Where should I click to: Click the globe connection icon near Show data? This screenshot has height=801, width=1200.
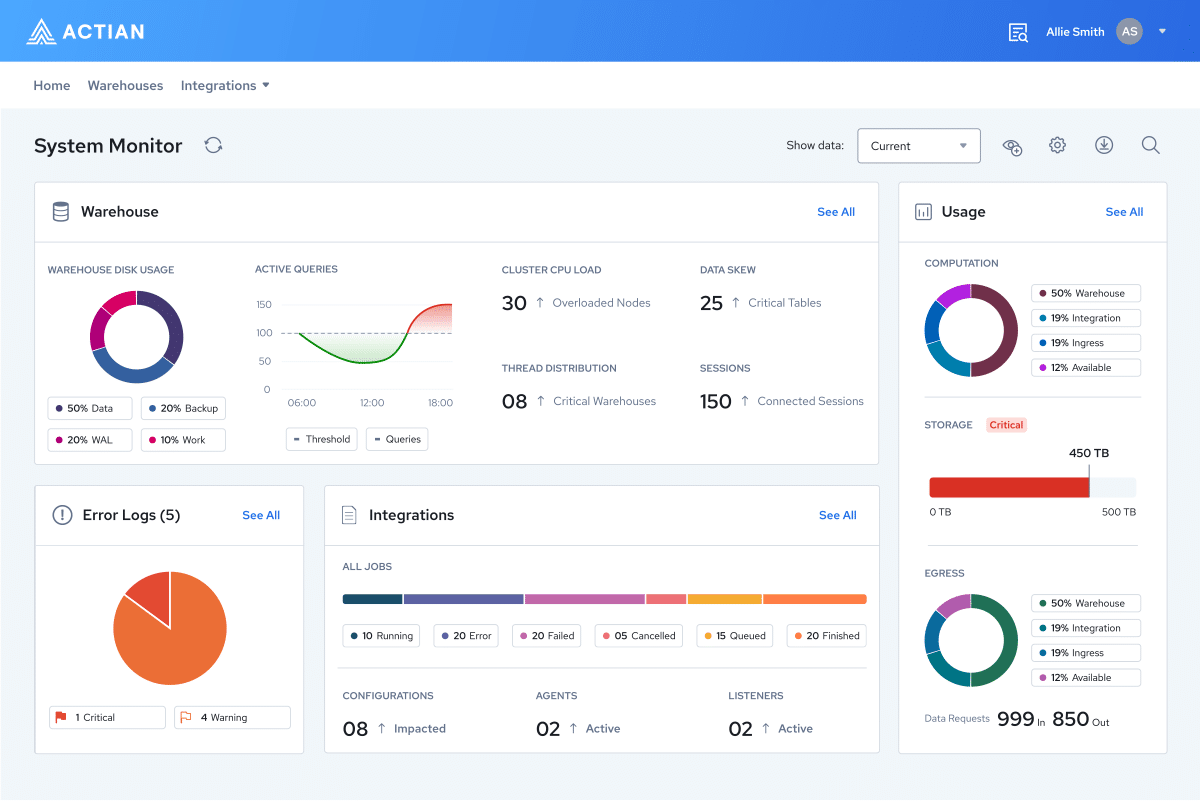click(x=1012, y=145)
